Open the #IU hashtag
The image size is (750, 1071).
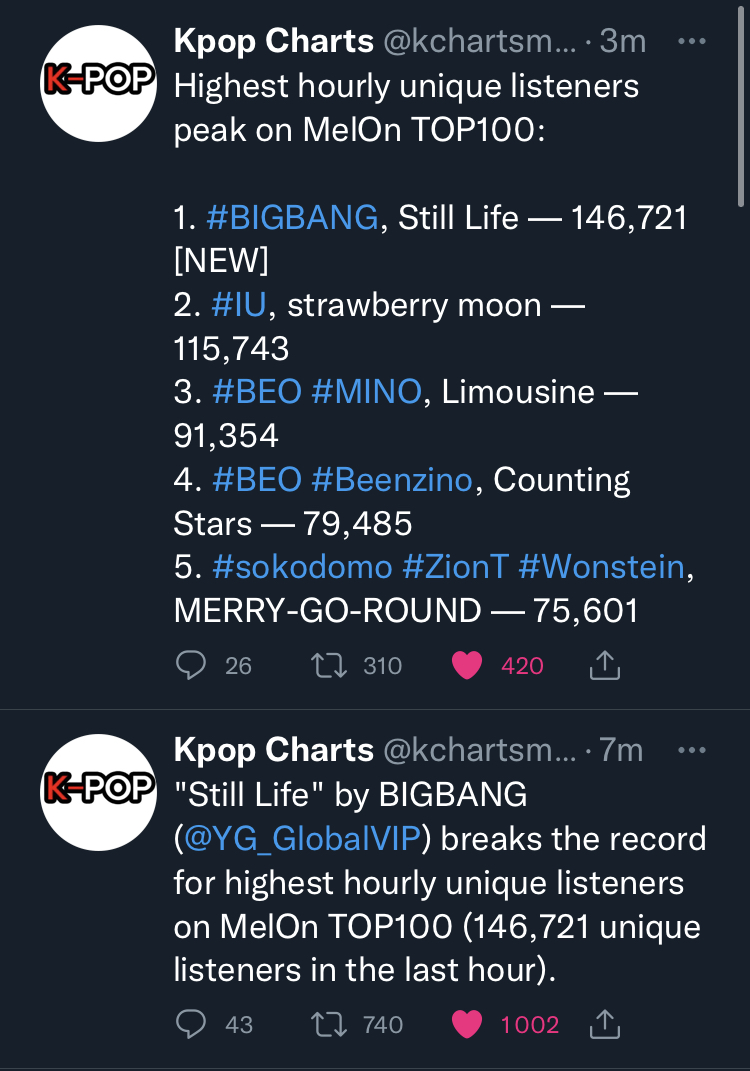(x=238, y=305)
